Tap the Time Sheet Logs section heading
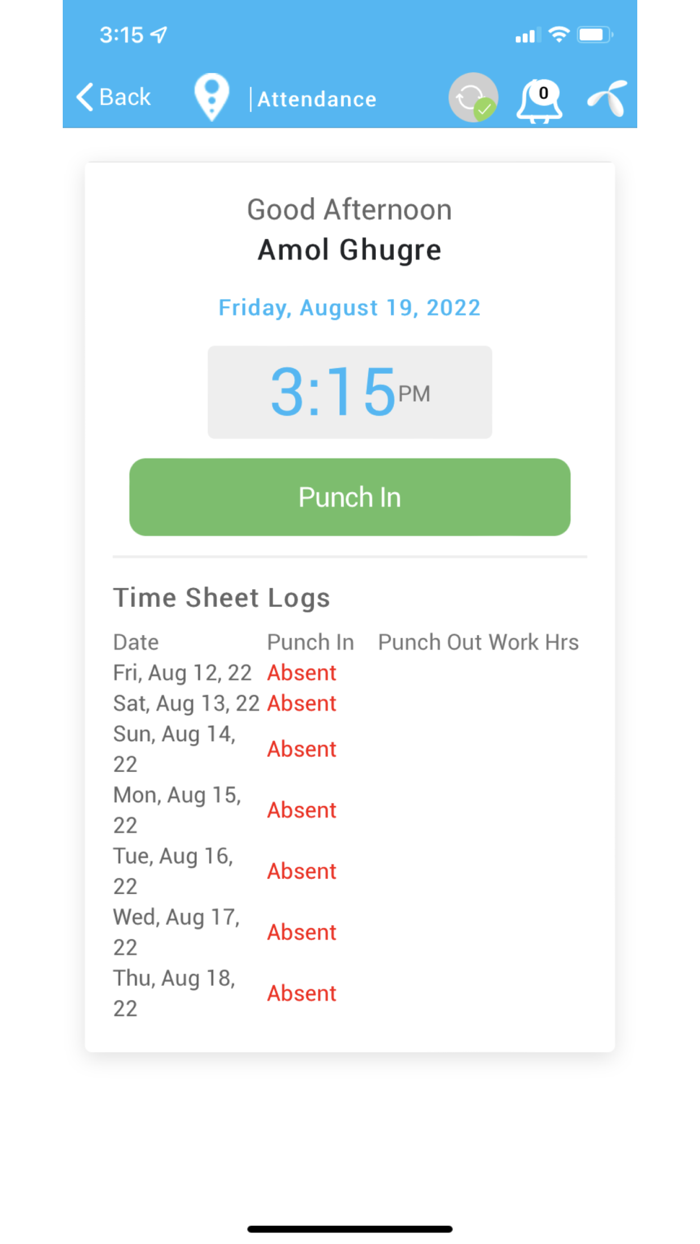This screenshot has height=1244, width=700. pyautogui.click(x=221, y=597)
